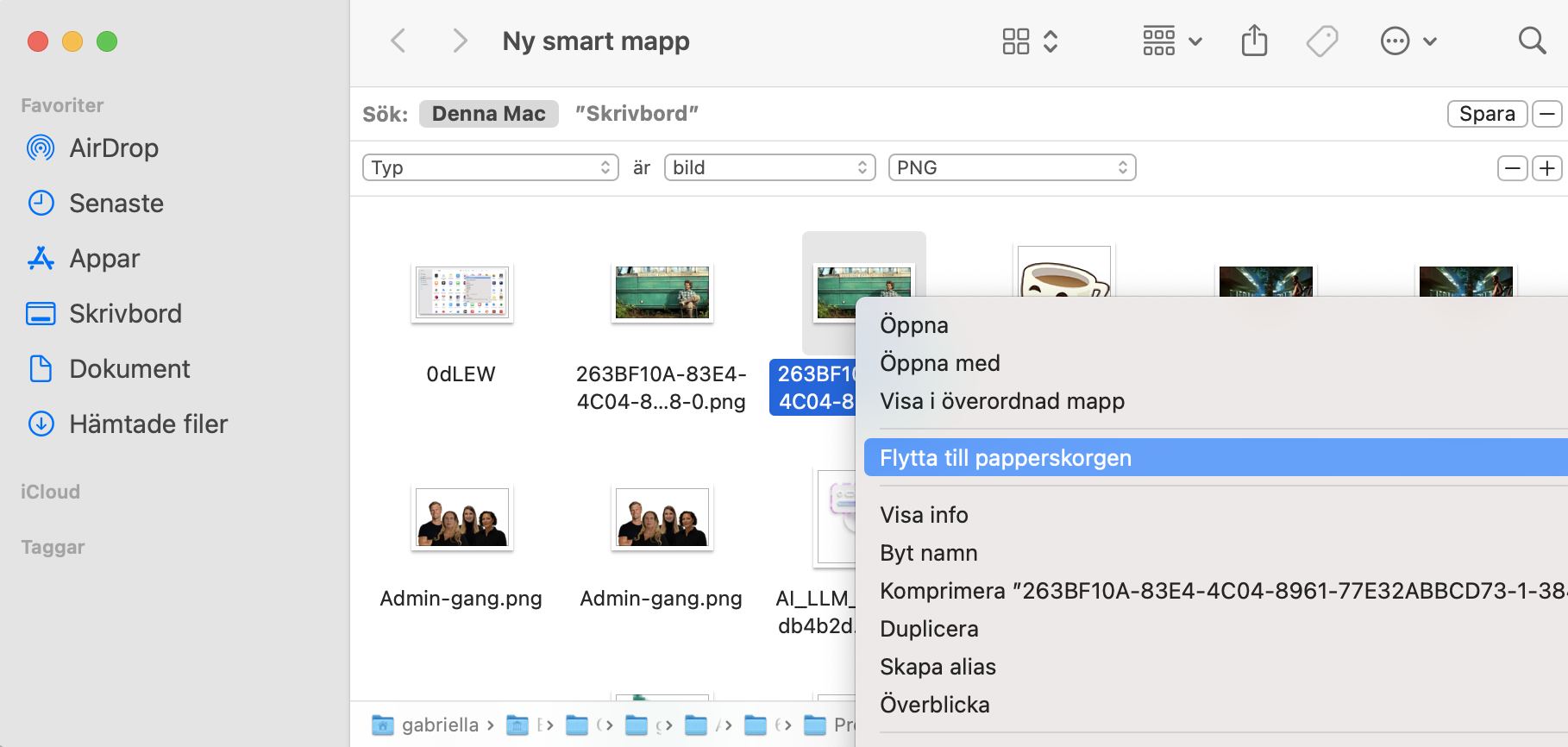The image size is (1568, 747).
Task: Select the unselected 263BF10A-83E4-4C04-8…8-0.png file thumbnail
Action: pyautogui.click(x=662, y=292)
